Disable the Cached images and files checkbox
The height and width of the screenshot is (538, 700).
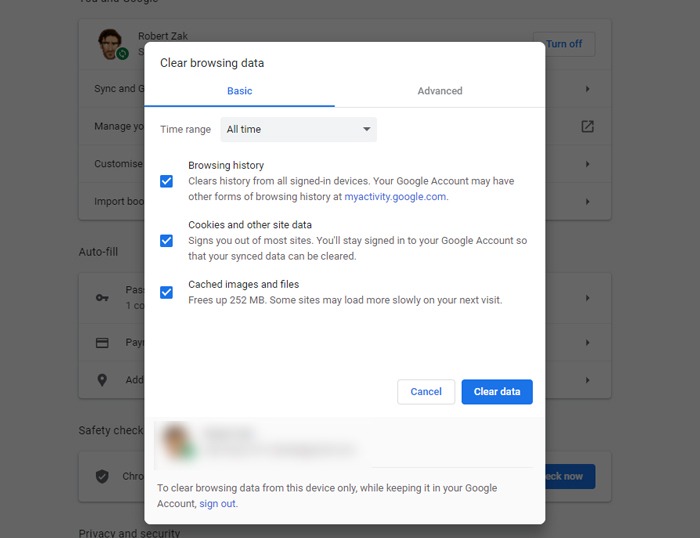(166, 292)
